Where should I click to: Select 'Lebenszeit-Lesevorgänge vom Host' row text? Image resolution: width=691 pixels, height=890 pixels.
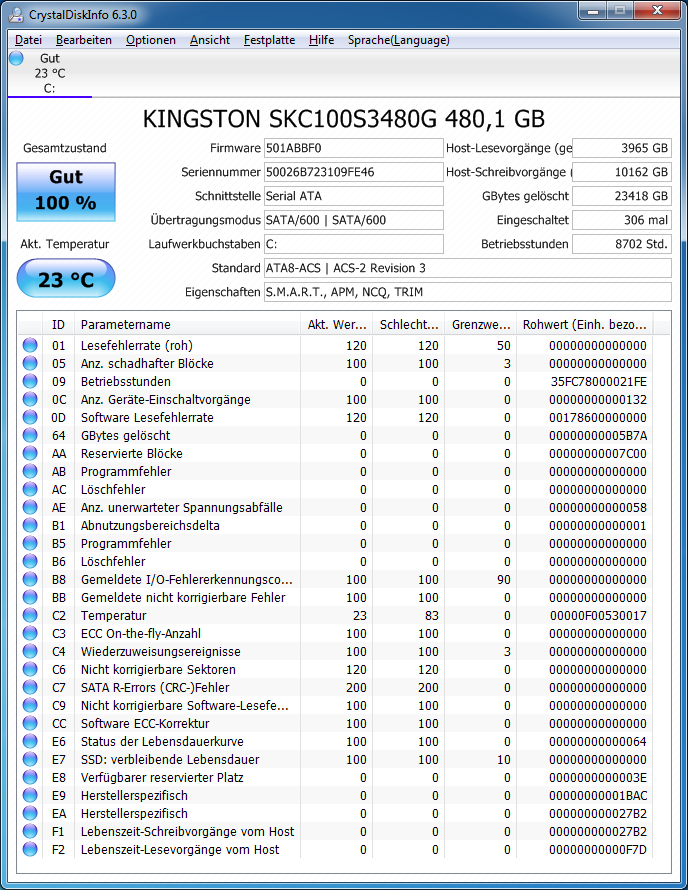click(x=180, y=850)
